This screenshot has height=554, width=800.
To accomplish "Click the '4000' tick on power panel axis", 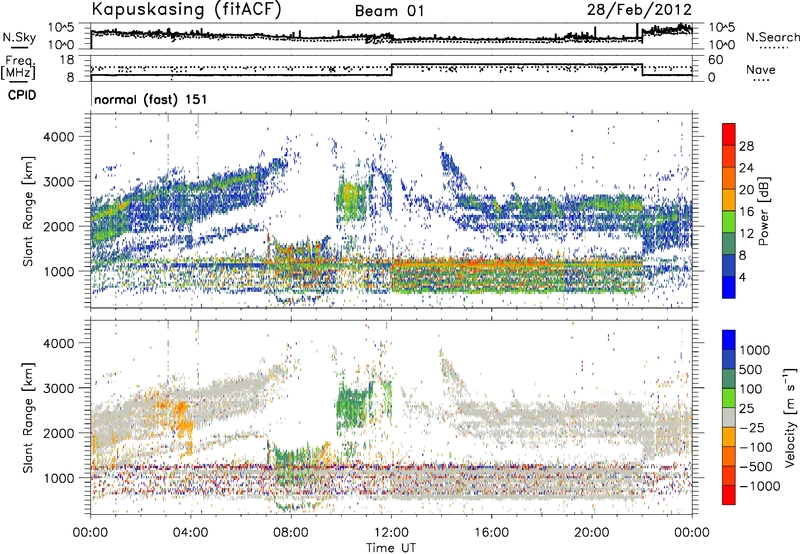I will point(58,137).
